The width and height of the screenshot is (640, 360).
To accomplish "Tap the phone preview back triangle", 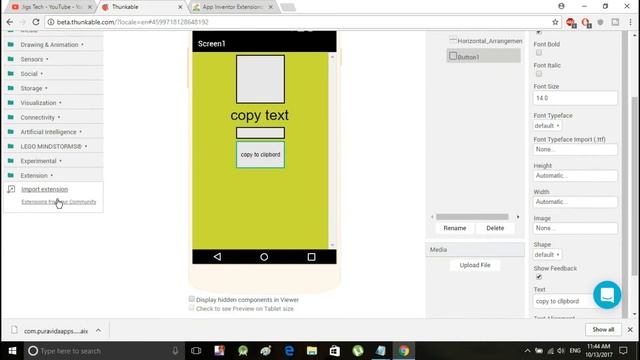I will pyautogui.click(x=217, y=257).
